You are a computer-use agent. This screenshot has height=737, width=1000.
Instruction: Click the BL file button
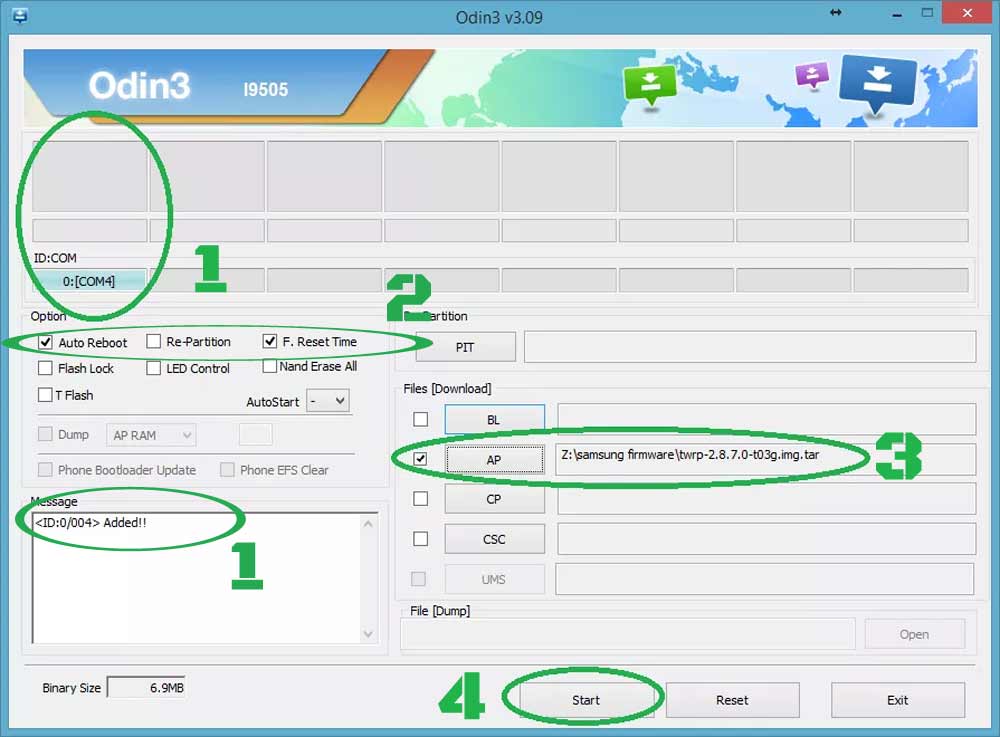point(494,420)
